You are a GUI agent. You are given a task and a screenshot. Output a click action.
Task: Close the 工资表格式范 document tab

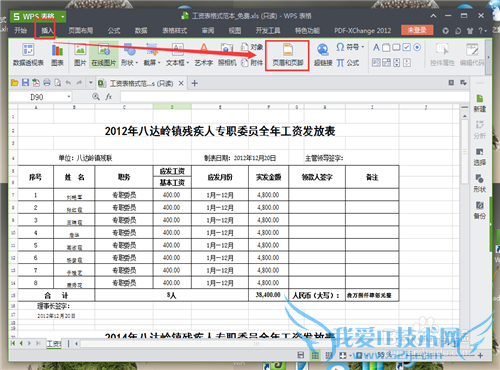(181, 83)
